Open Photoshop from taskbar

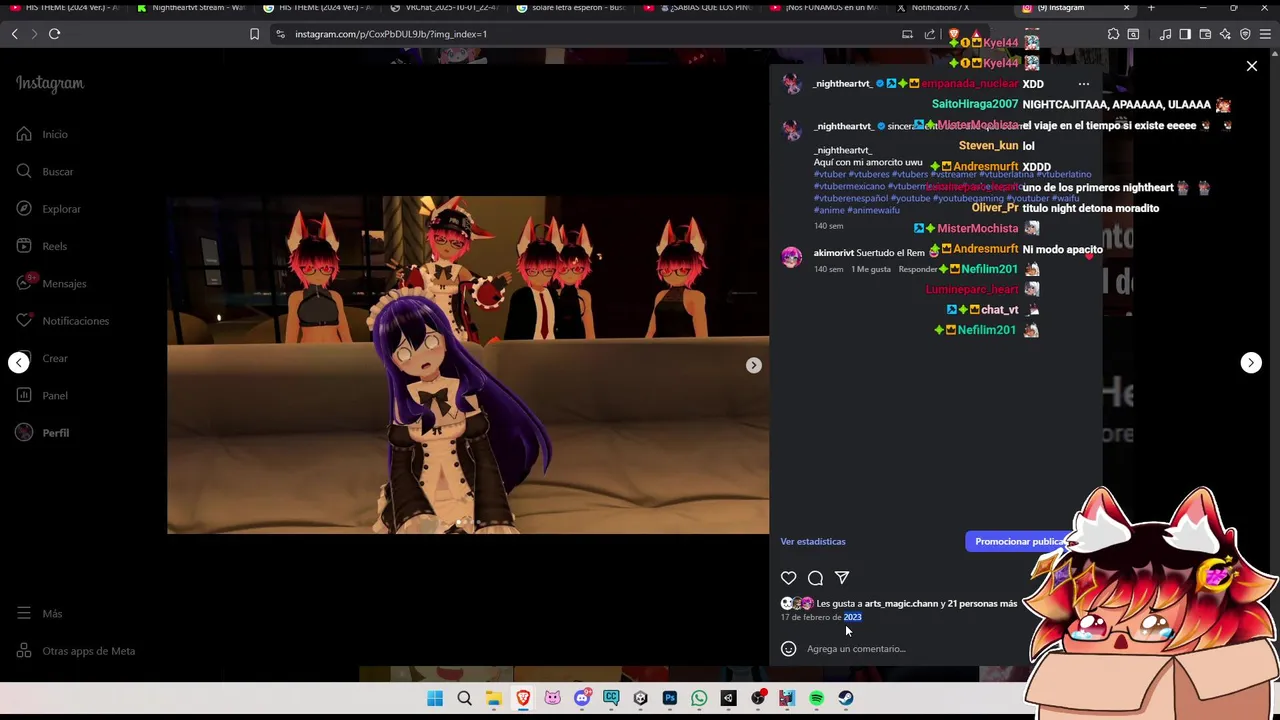pyautogui.click(x=670, y=699)
